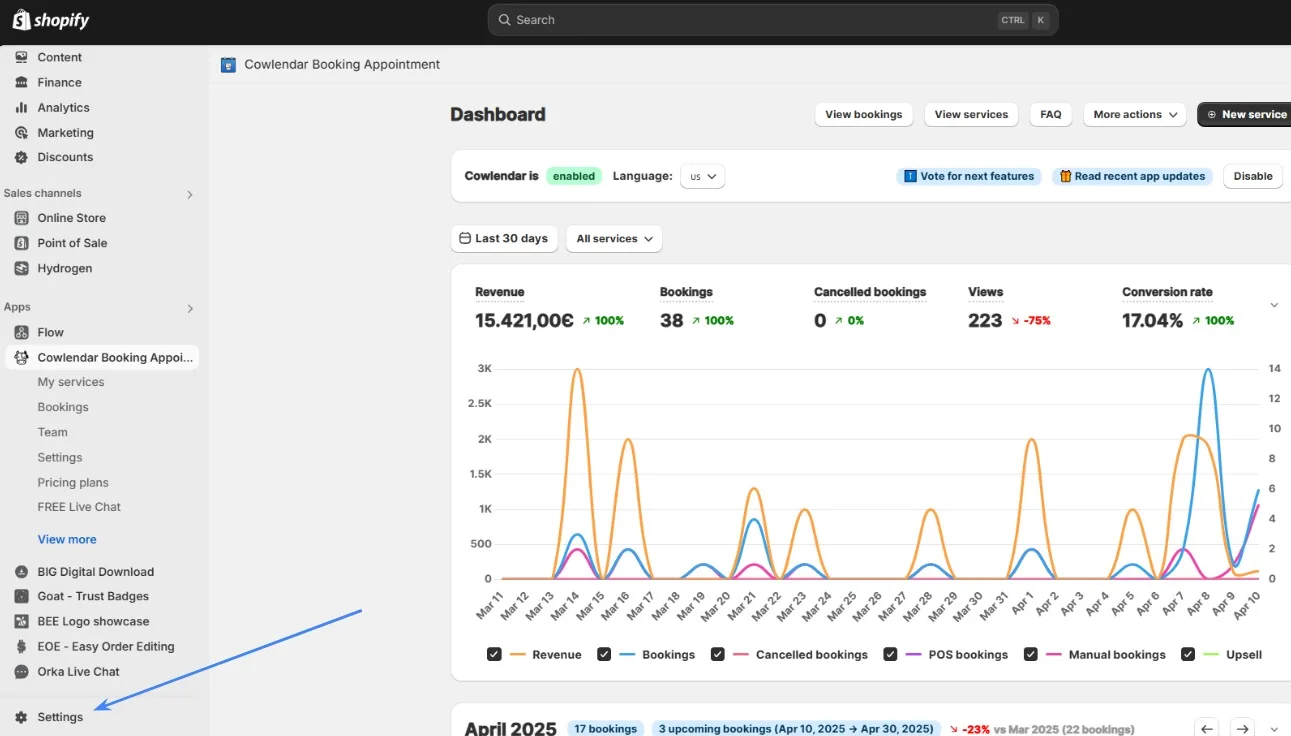The height and width of the screenshot is (736, 1291).
Task: Open the EOE - Easy Order Editing icon
Action: 21,646
